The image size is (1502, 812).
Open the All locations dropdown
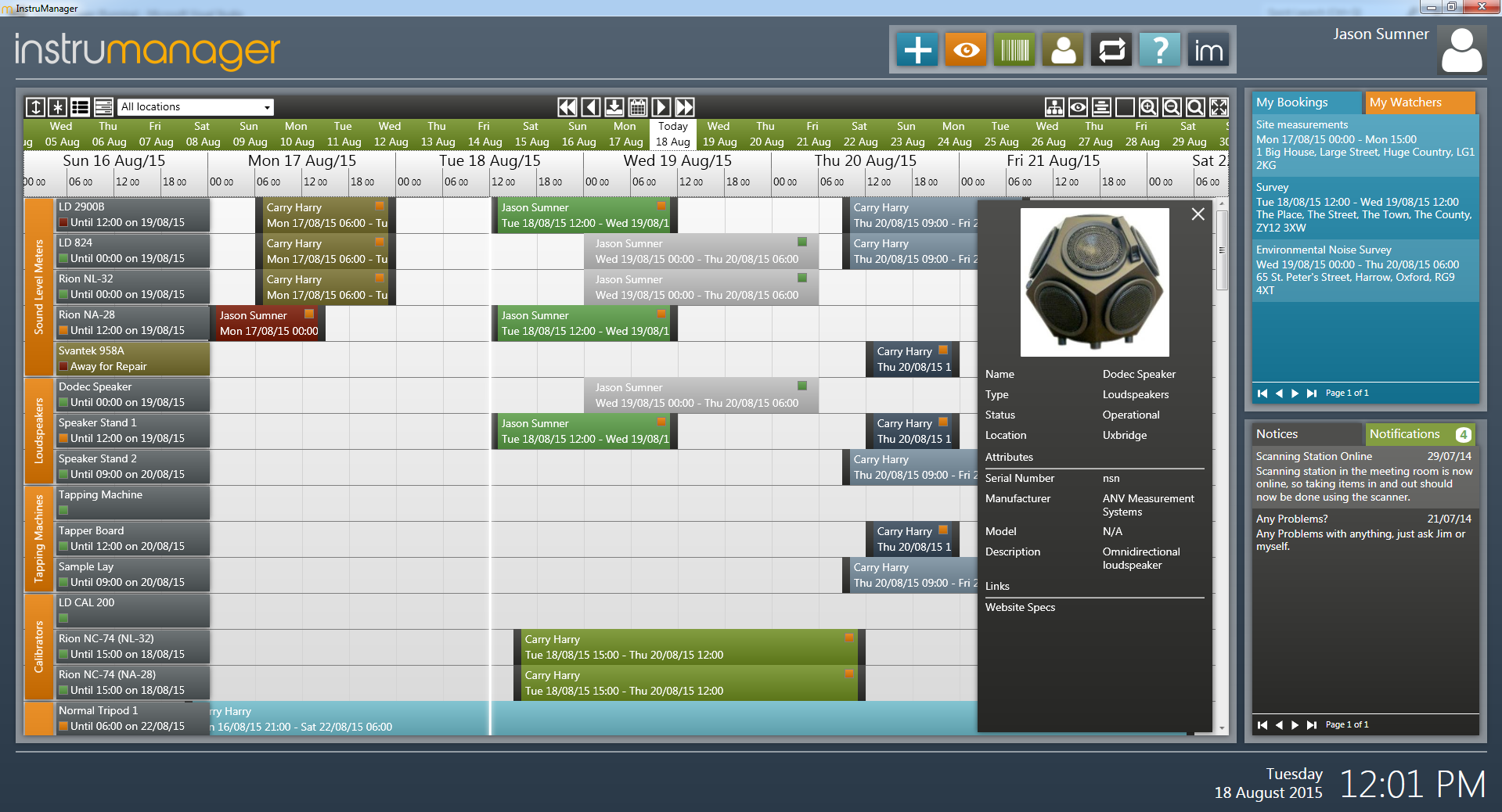196,107
